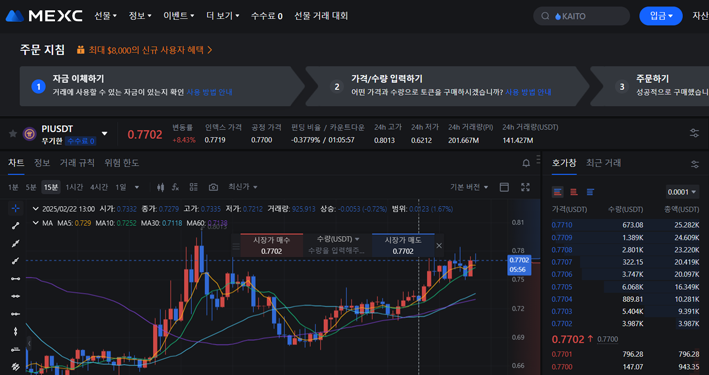The image size is (709, 375).
Task: Open the 수수료 0 menu item
Action: click(x=267, y=16)
